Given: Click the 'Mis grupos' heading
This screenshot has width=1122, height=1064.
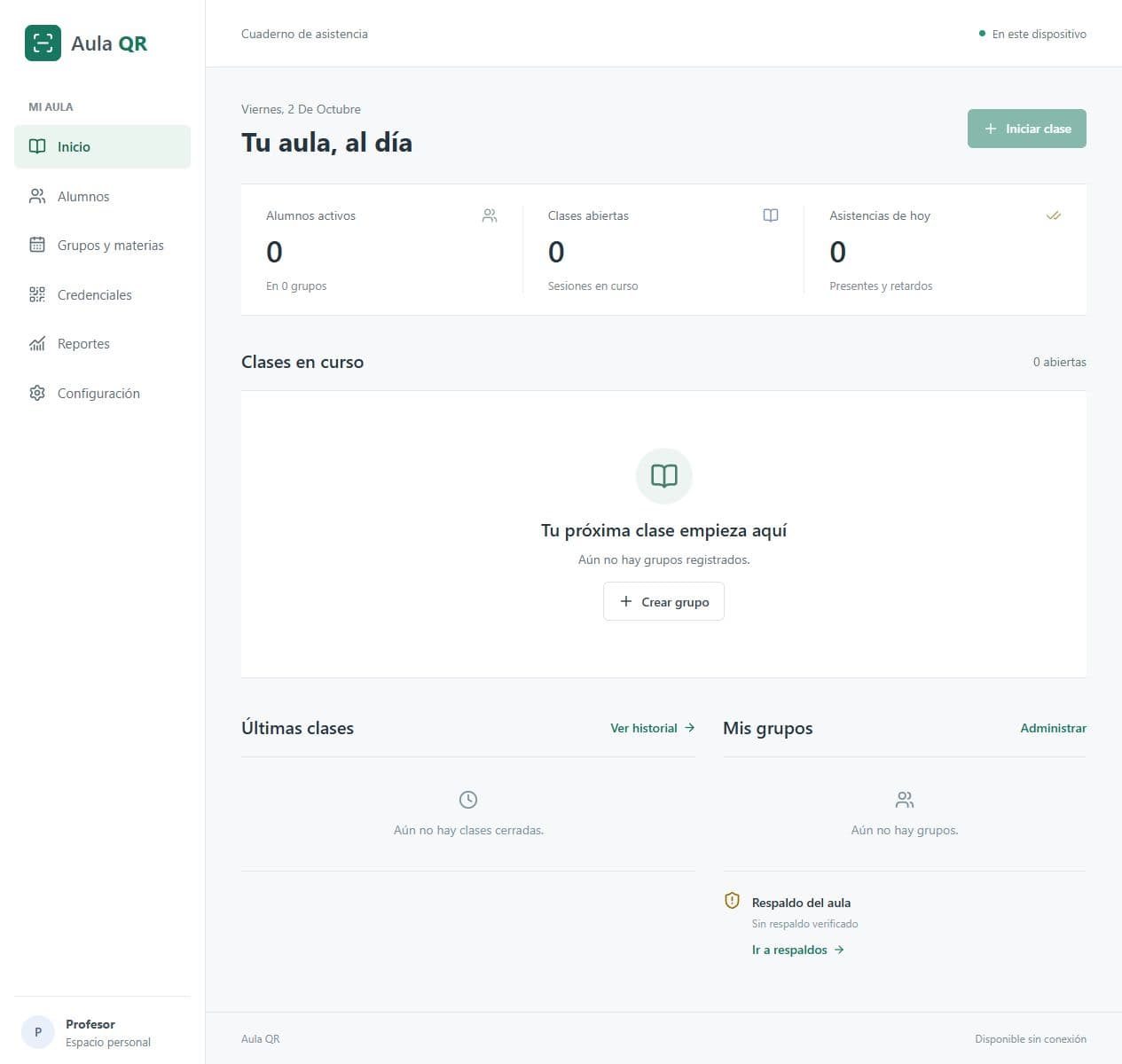Looking at the screenshot, I should [767, 728].
